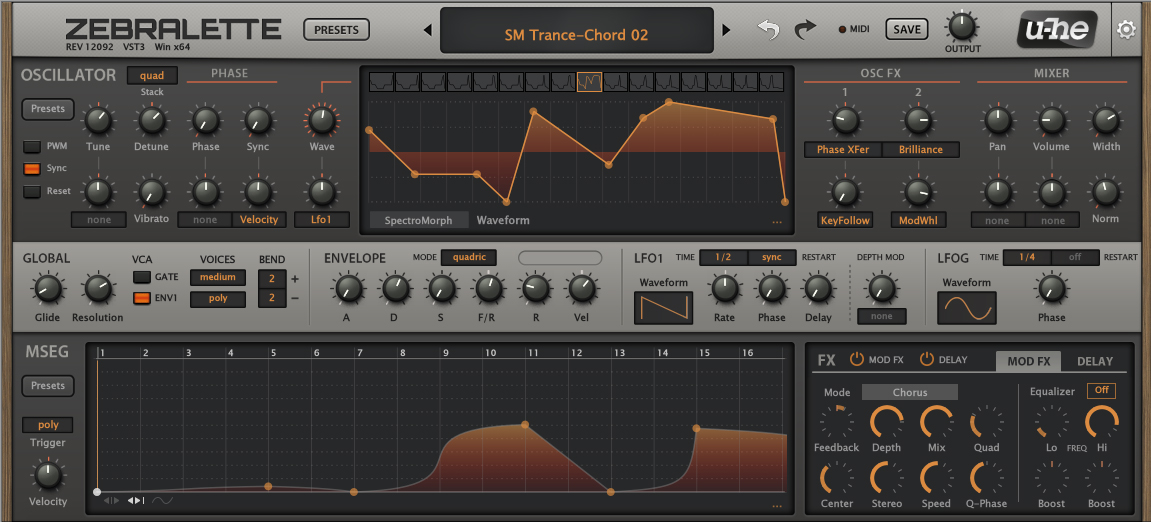This screenshot has width=1151, height=522.
Task: Click the undo arrow icon
Action: [769, 29]
